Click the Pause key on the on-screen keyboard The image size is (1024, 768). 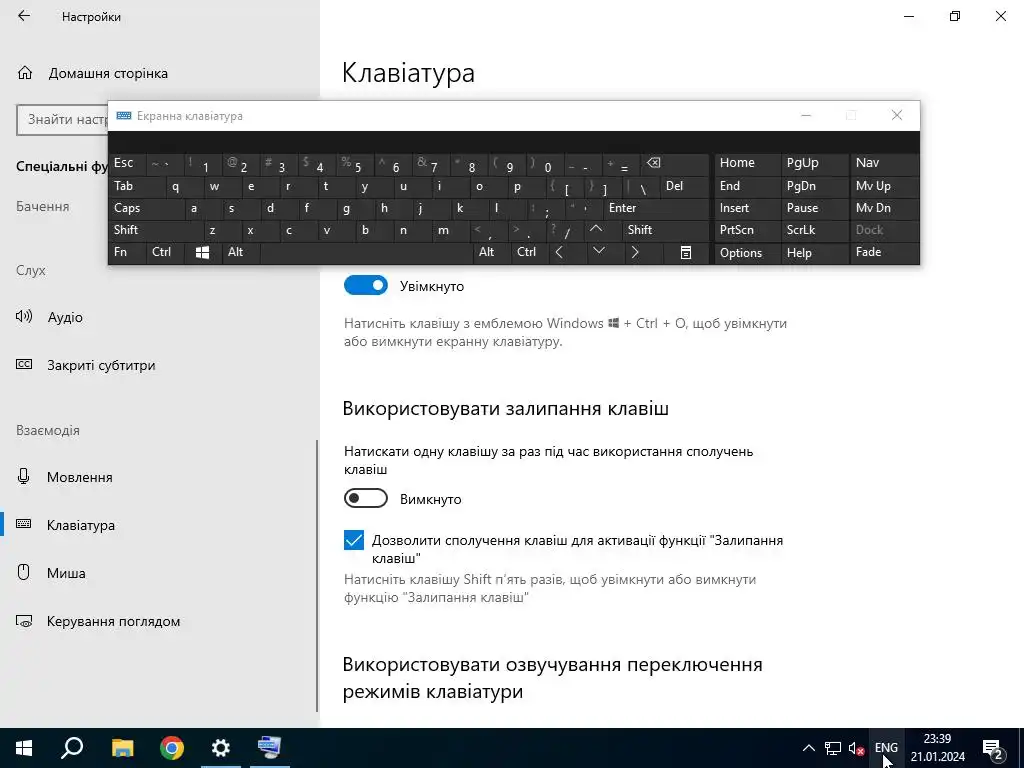coord(814,208)
